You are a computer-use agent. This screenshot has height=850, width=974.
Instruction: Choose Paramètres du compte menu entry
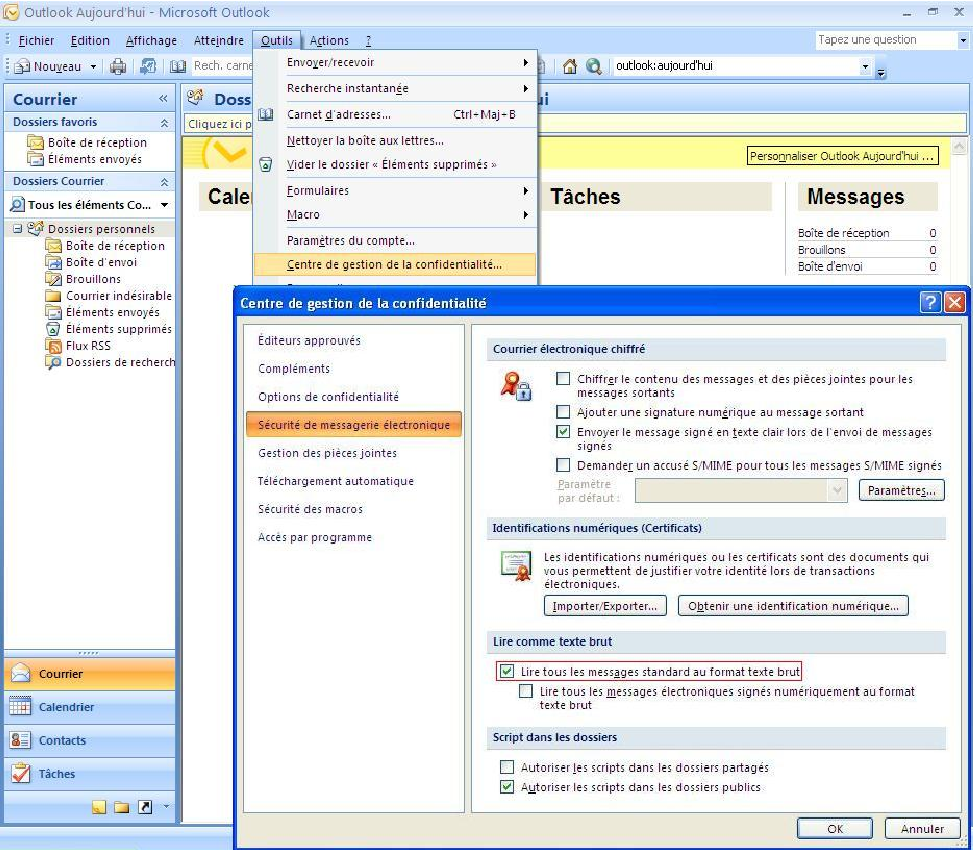[395, 240]
